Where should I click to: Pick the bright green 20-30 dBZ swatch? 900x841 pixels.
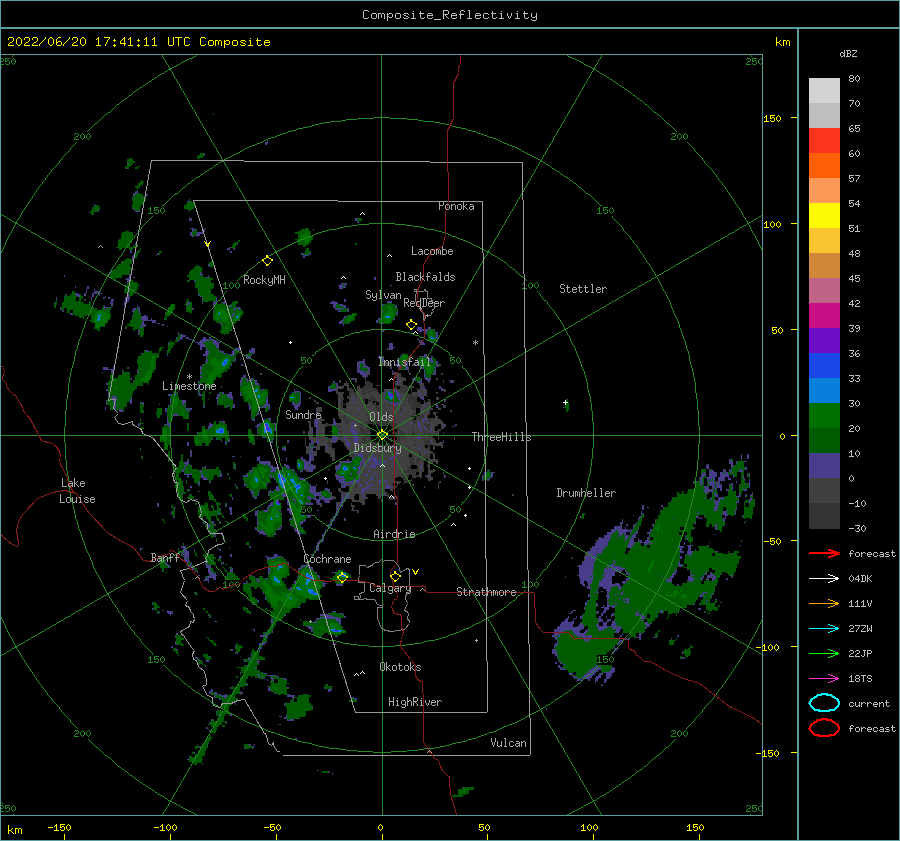coord(824,416)
